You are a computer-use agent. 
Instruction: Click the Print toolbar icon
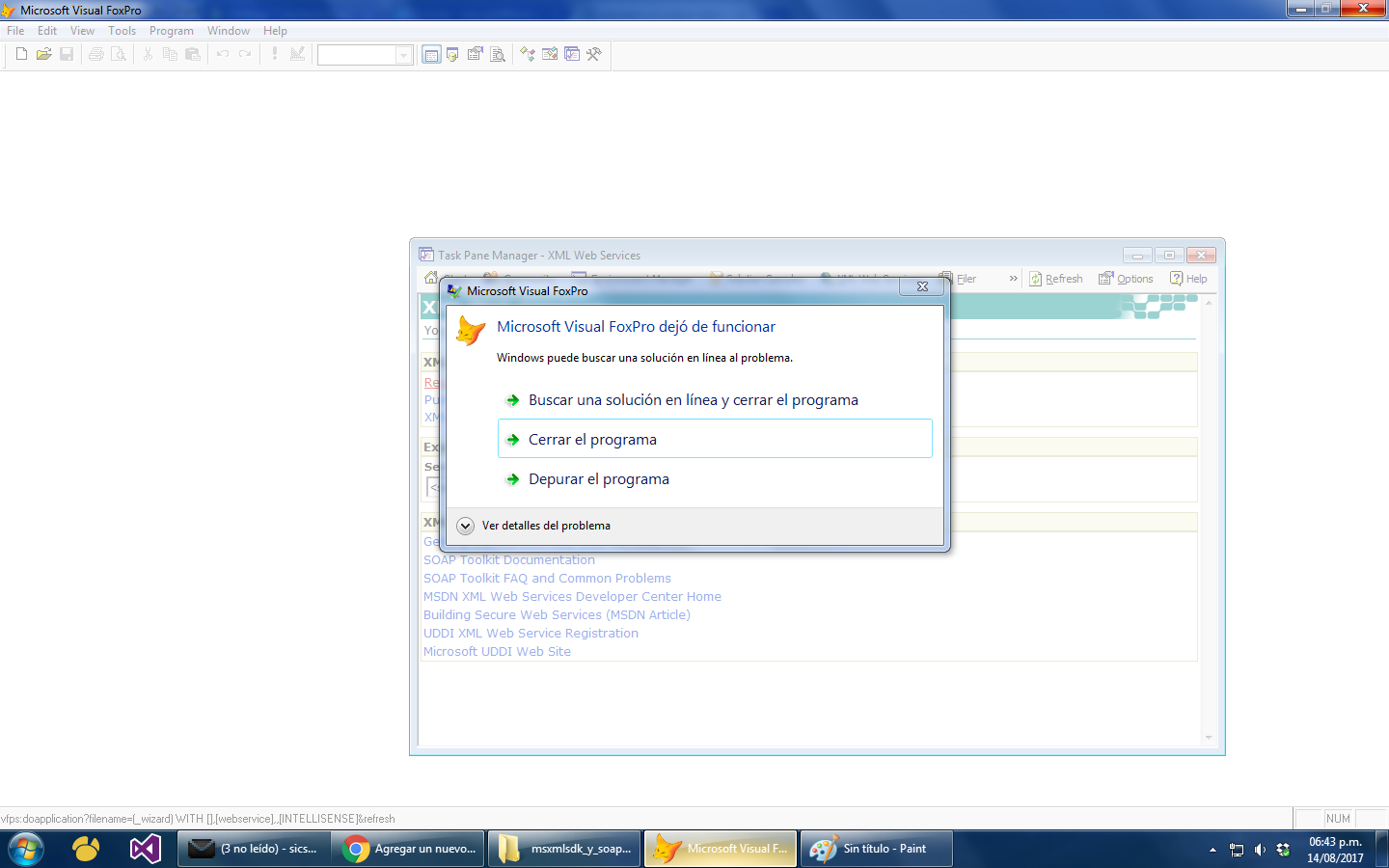95,54
